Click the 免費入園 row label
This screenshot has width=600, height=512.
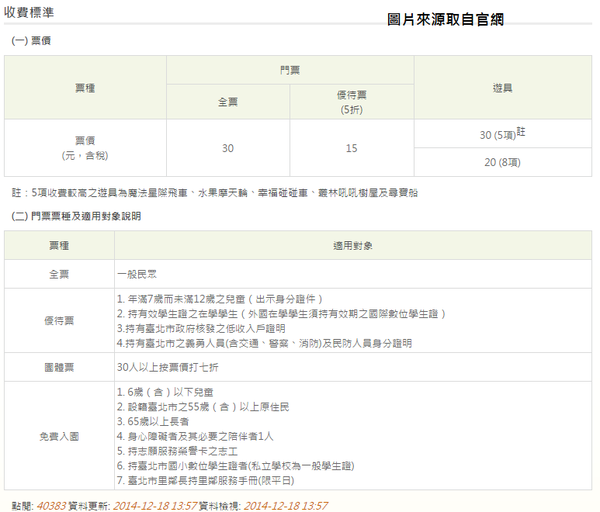point(57,435)
